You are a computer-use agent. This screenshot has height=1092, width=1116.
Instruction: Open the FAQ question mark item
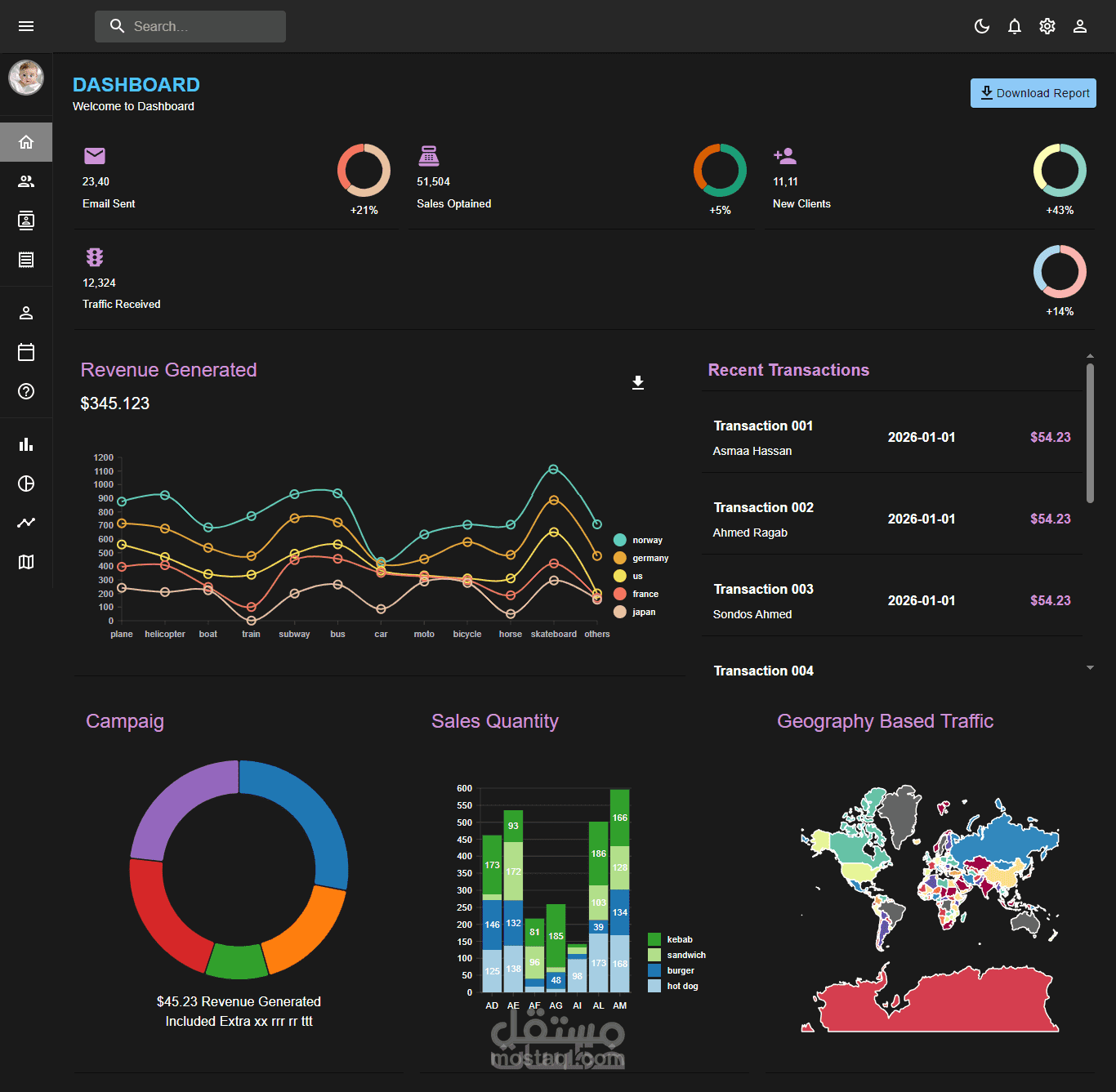click(26, 391)
